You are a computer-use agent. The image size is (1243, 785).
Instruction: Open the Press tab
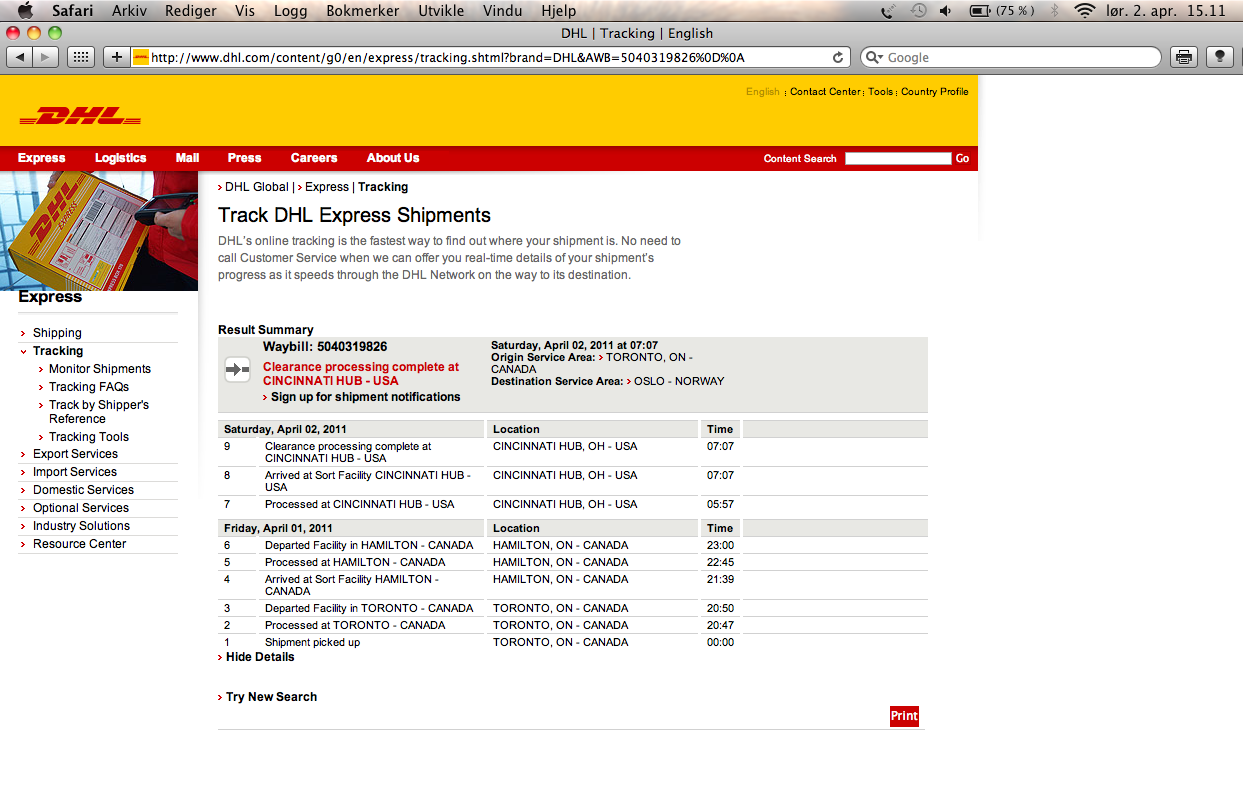[245, 158]
